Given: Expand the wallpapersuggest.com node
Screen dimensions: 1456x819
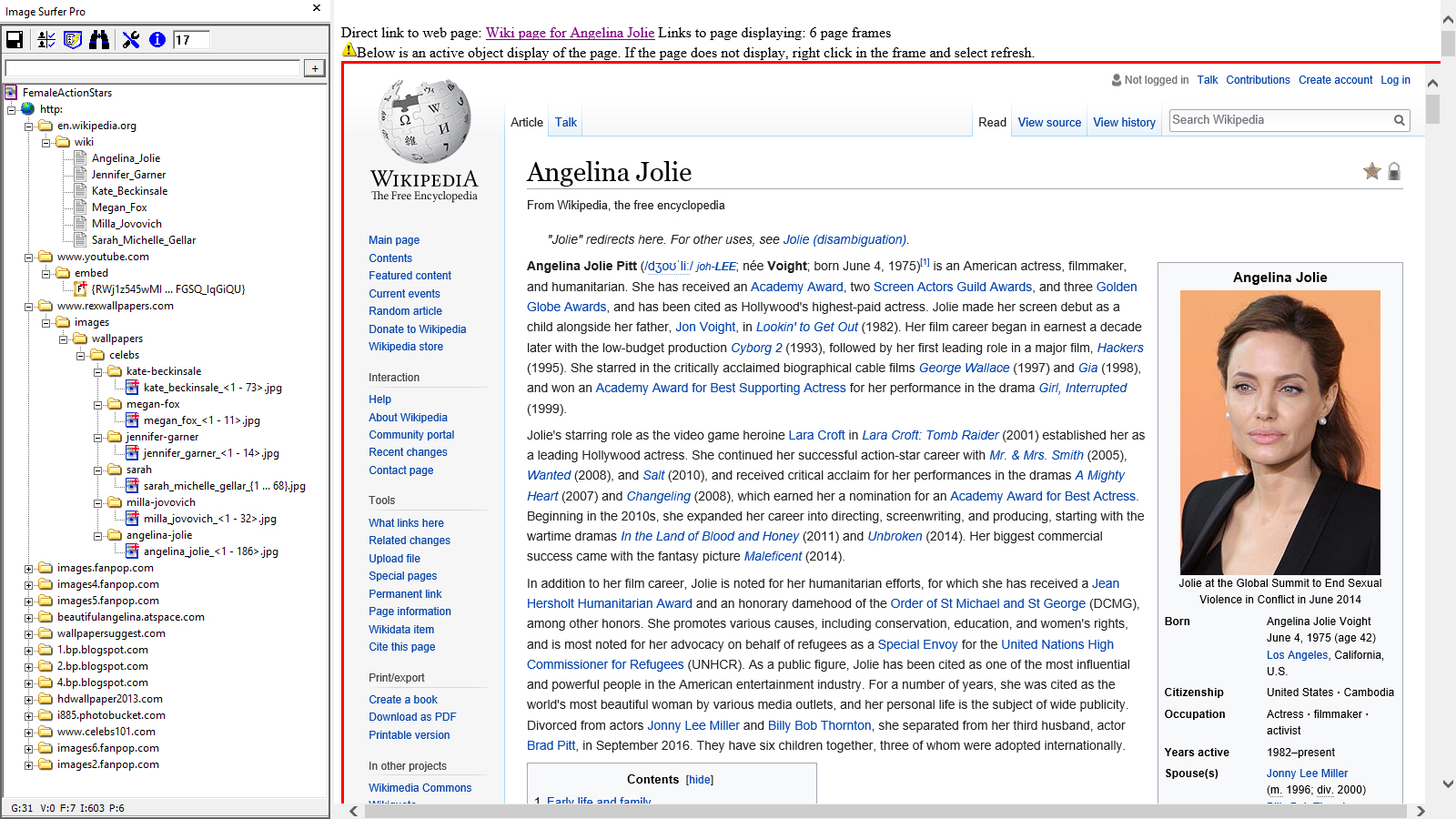Looking at the screenshot, I should point(28,634).
